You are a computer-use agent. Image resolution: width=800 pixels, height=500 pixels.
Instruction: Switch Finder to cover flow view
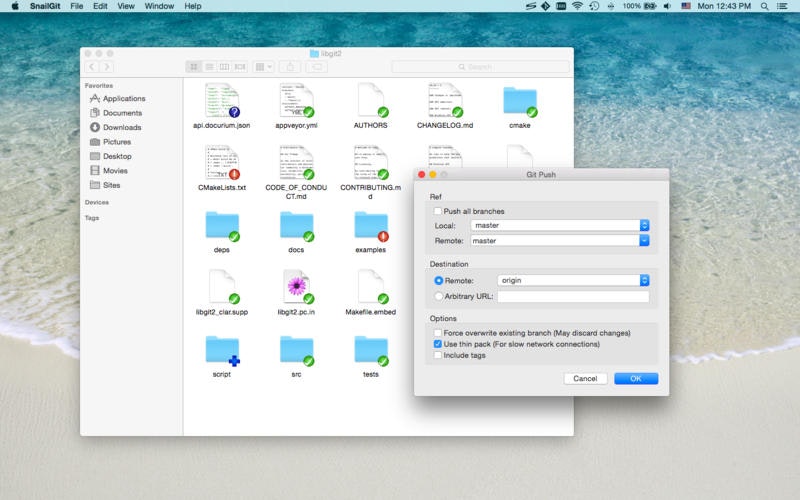click(x=240, y=67)
